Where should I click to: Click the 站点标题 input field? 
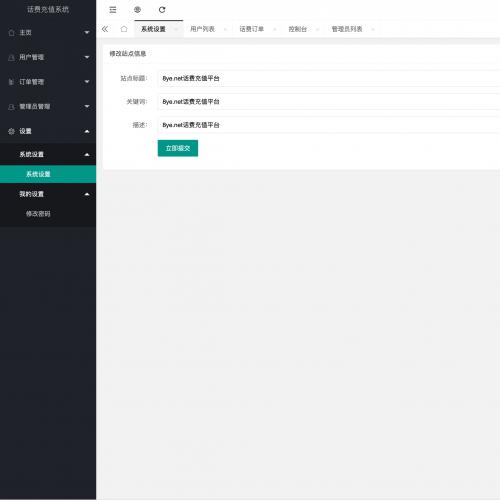(x=329, y=78)
